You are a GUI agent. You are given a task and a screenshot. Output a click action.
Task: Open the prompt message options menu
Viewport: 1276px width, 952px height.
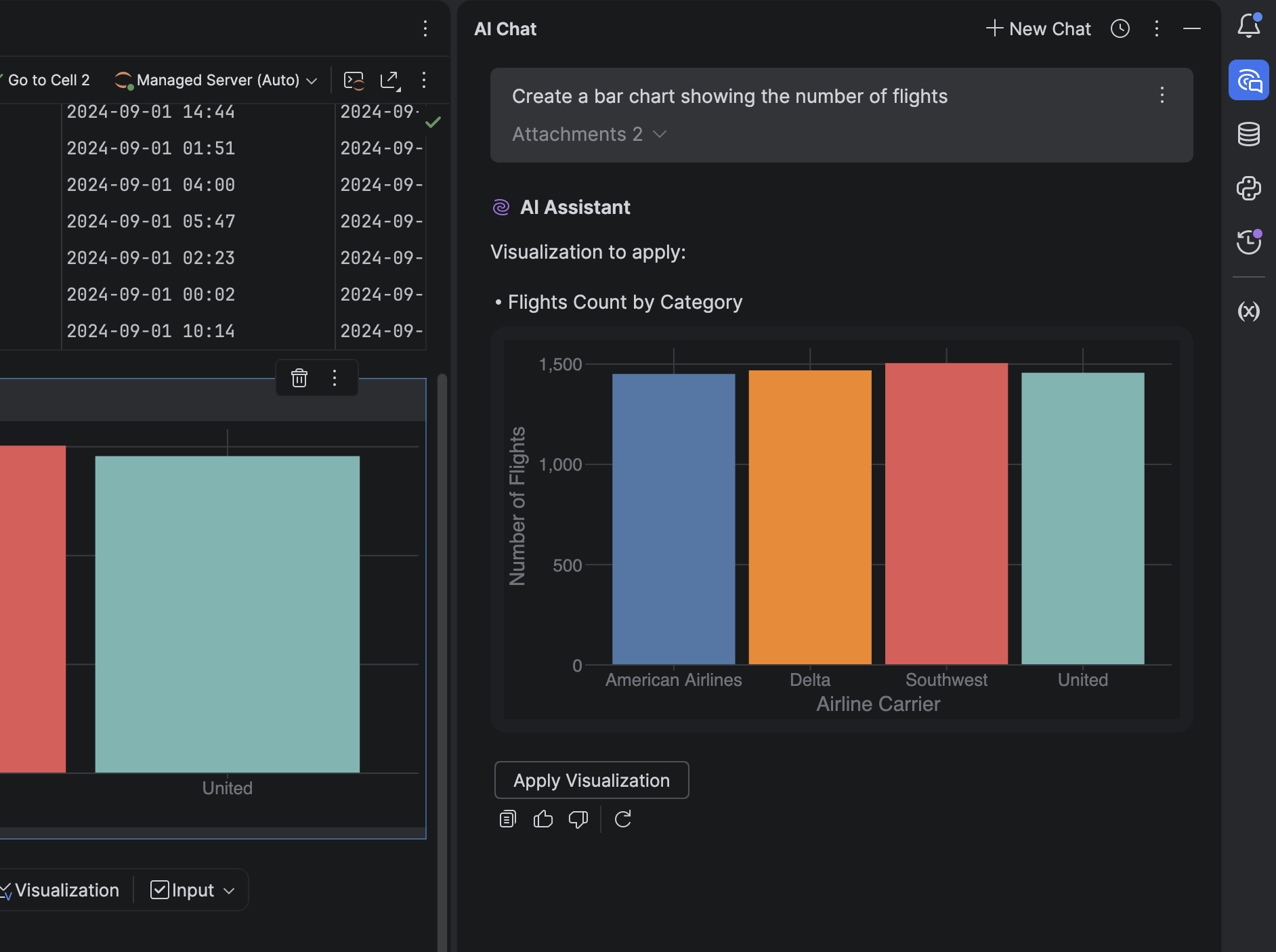pyautogui.click(x=1162, y=95)
